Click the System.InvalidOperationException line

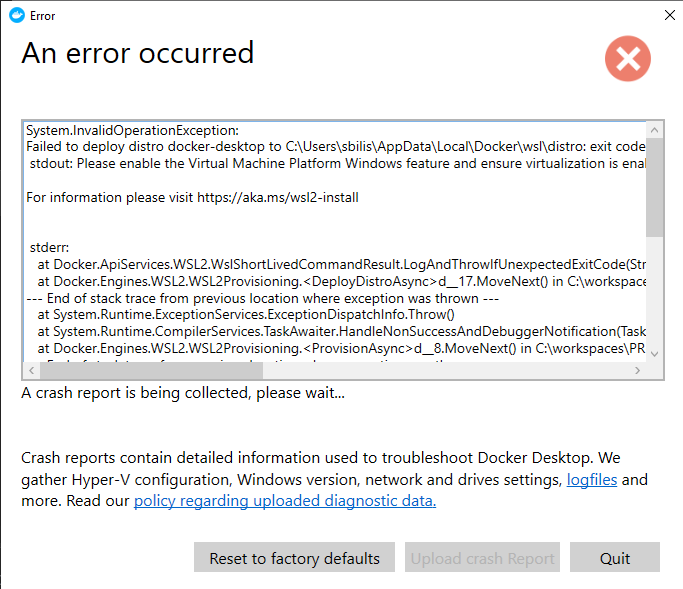tap(132, 130)
